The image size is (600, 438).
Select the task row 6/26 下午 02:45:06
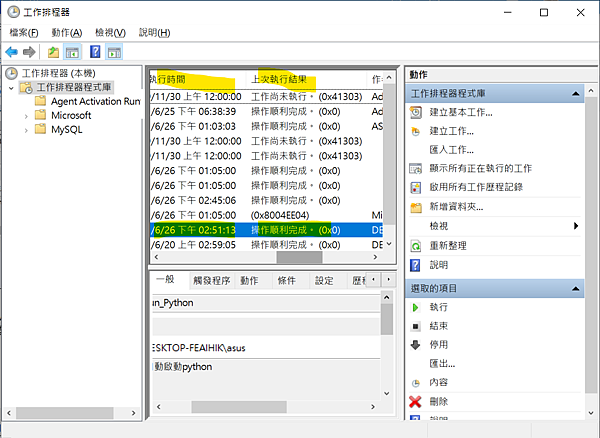point(267,200)
